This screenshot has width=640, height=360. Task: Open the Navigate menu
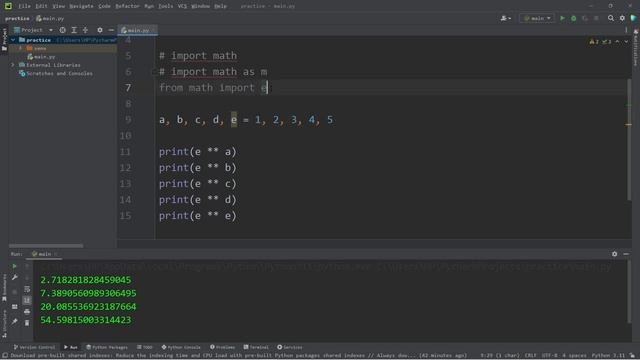81,6
